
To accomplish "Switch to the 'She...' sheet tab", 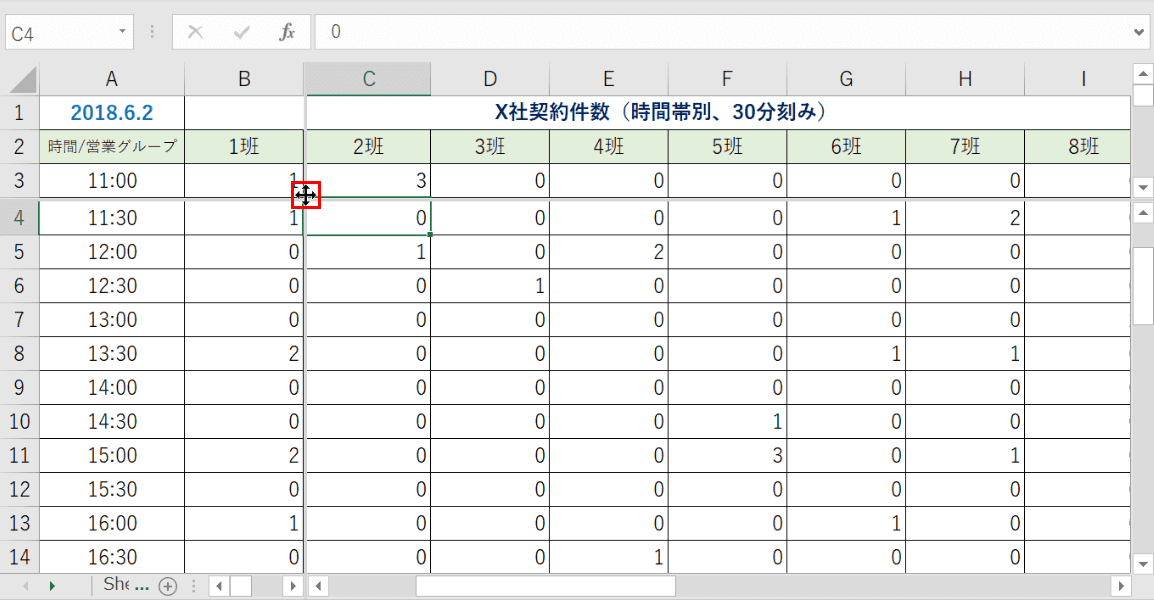I will [x=126, y=585].
